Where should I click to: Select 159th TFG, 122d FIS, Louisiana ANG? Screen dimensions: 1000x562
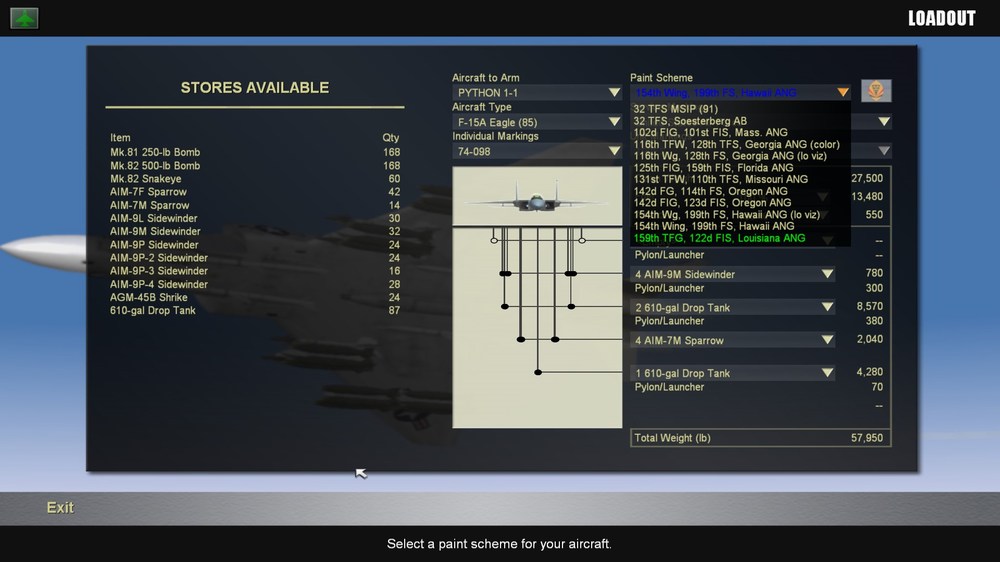coord(719,238)
